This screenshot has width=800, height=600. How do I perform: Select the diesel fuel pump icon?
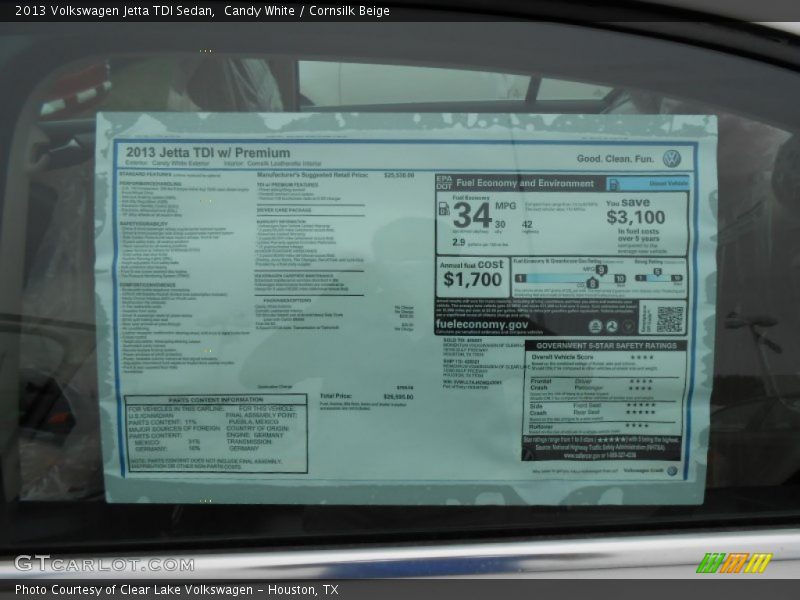pos(444,209)
